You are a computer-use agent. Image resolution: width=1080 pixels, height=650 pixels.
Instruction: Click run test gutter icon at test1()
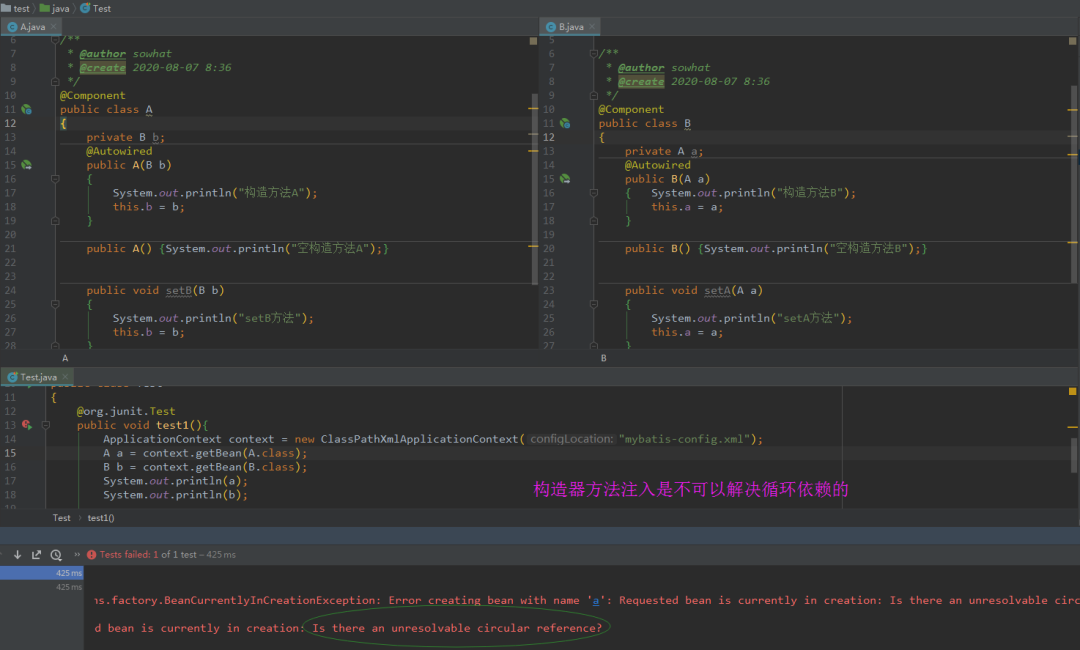click(x=26, y=425)
